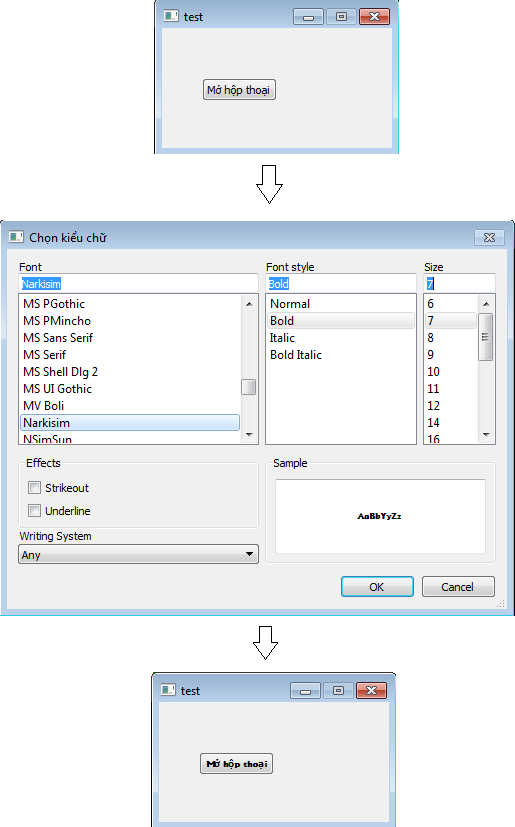Click the font dialog title bar icon
515x827 pixels.
(16, 237)
